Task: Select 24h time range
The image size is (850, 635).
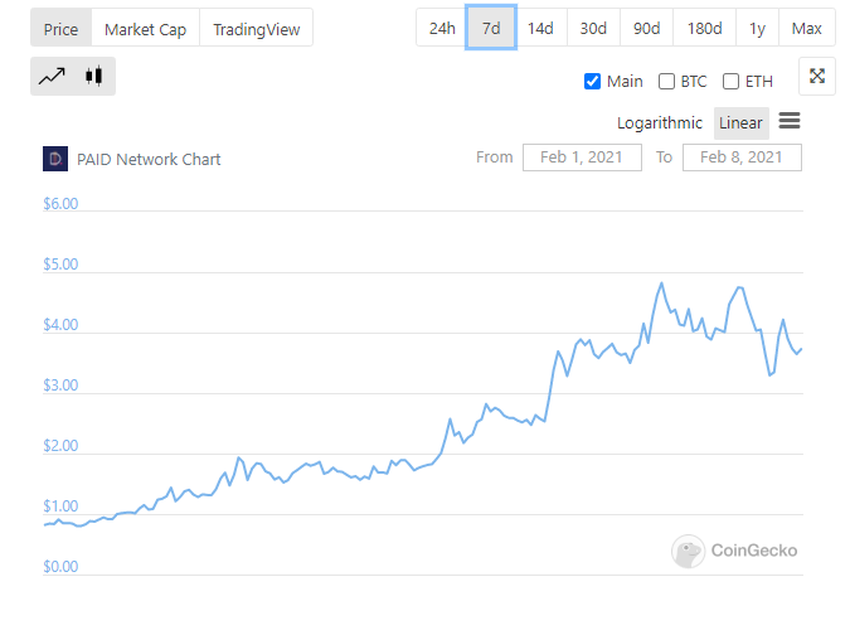Action: (x=442, y=28)
